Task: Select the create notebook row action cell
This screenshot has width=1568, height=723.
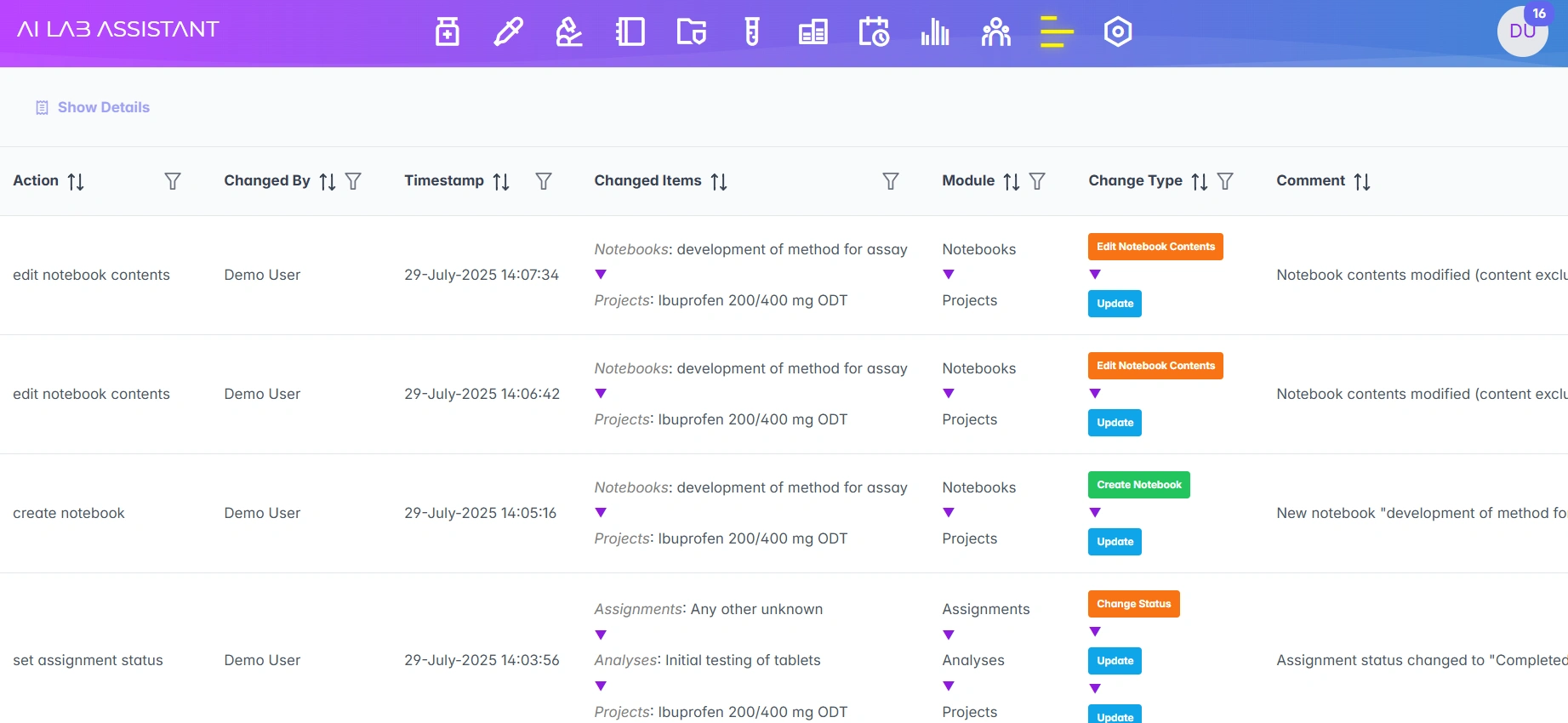Action: [69, 513]
